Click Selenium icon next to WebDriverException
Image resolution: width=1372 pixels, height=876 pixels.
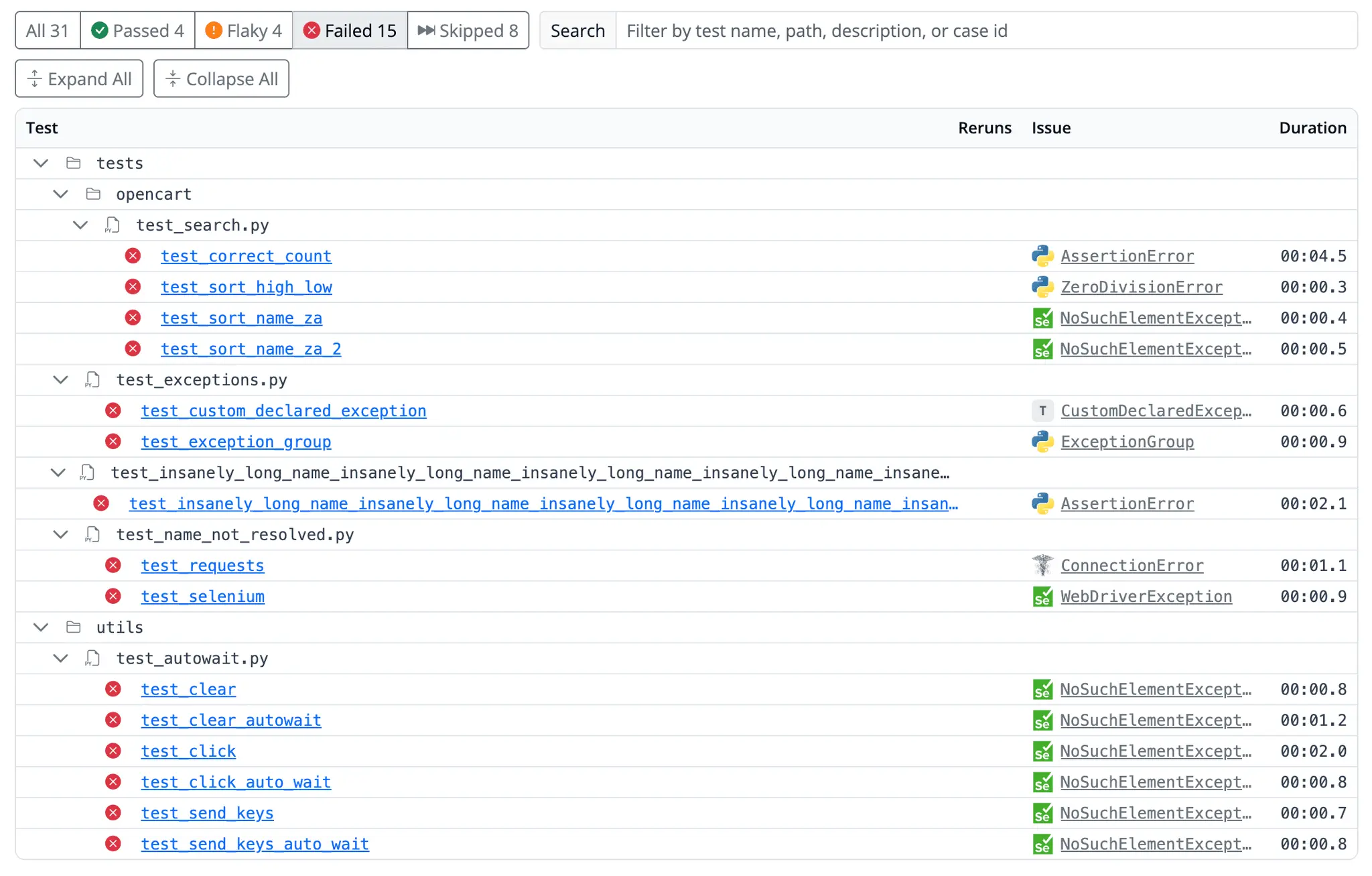[x=1042, y=597]
